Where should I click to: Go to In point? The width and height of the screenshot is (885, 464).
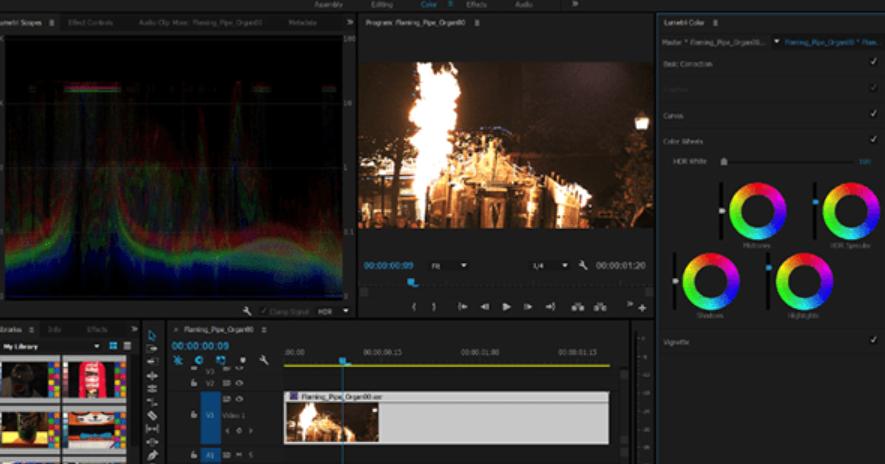[x=462, y=307]
